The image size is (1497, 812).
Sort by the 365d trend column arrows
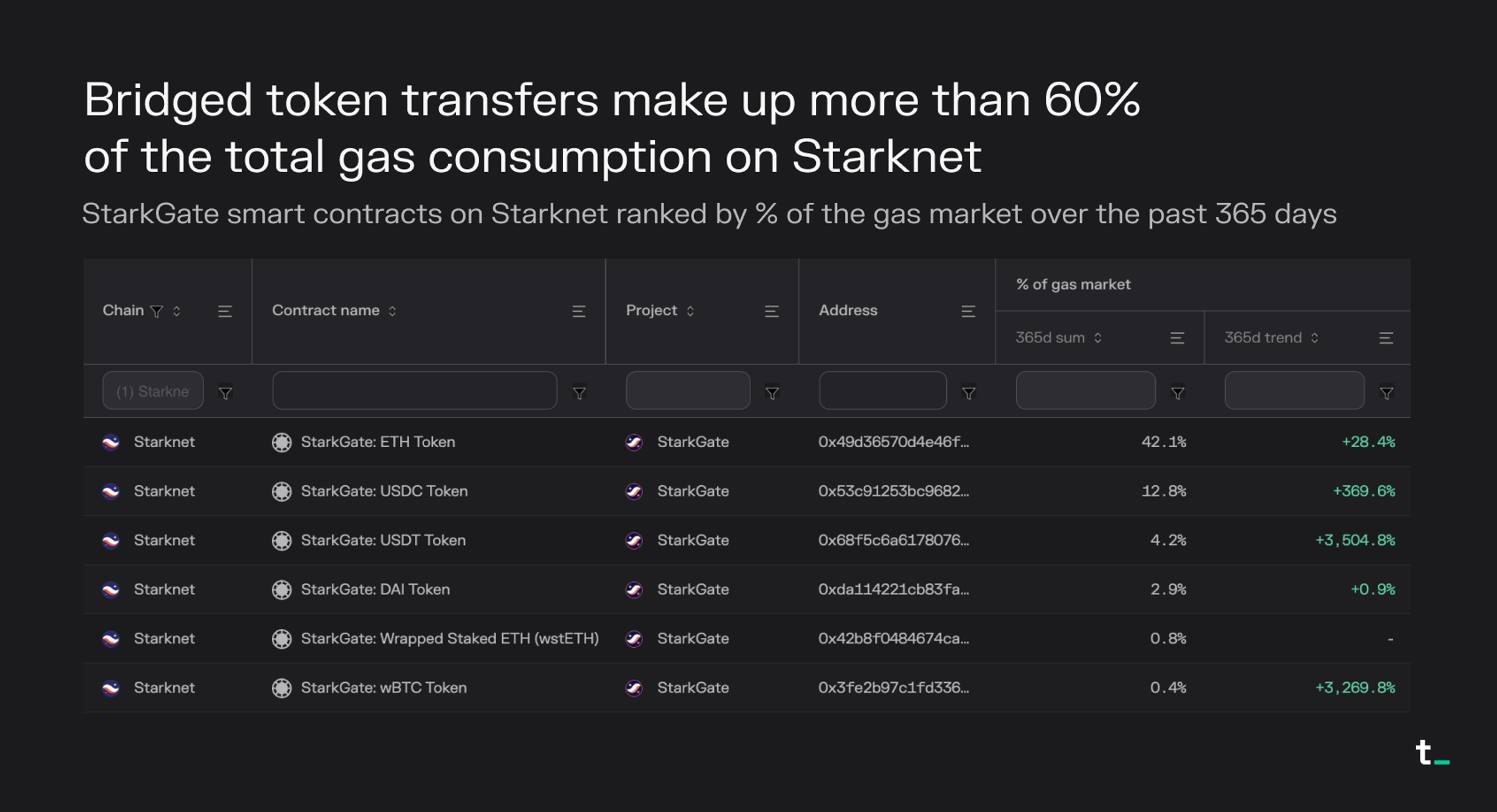(1314, 338)
